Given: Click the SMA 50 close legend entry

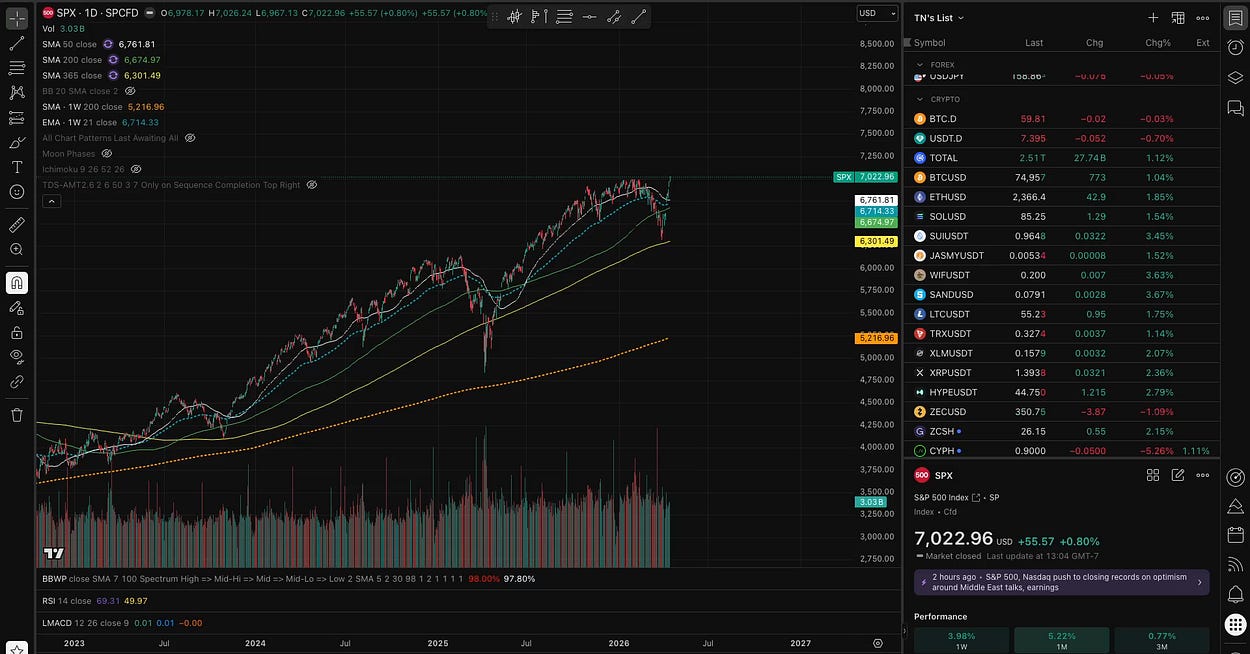Looking at the screenshot, I should tap(70, 44).
